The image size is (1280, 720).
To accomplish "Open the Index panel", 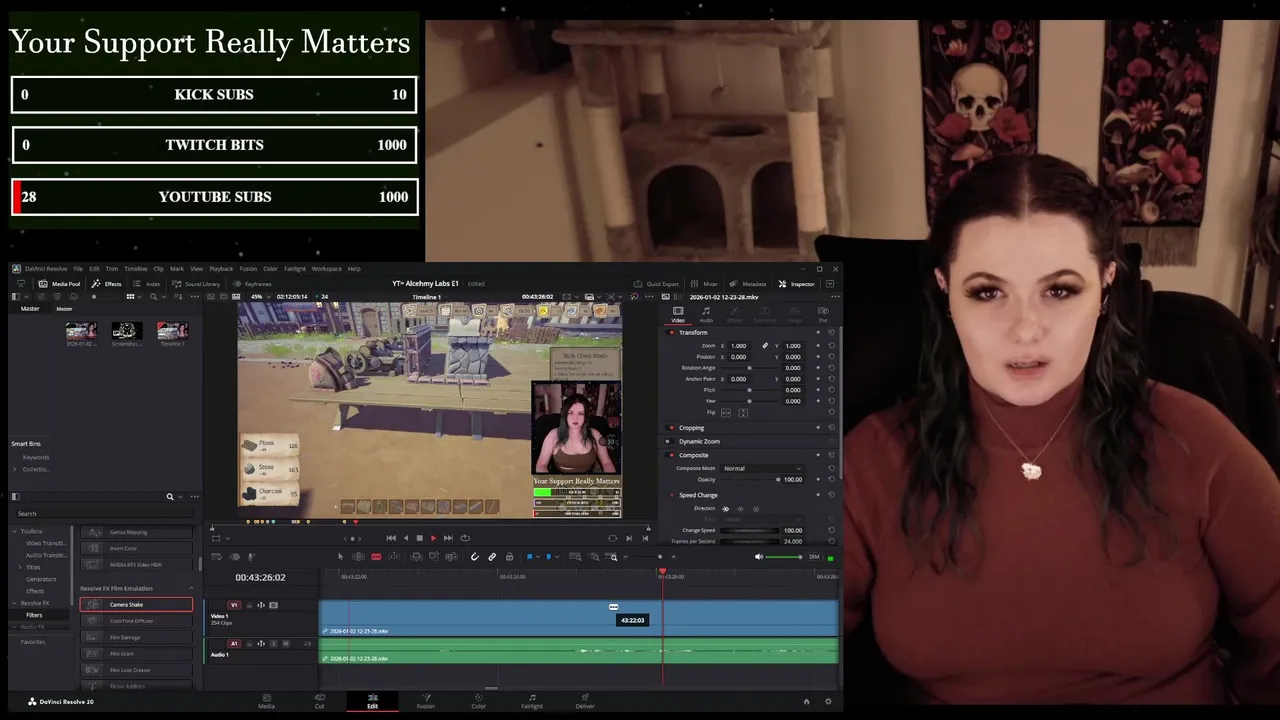I will pyautogui.click(x=147, y=284).
